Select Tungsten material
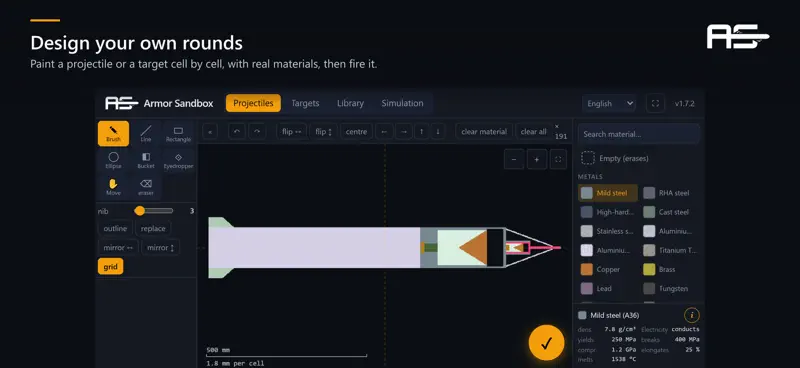Viewport: 800px width, 368px height. pos(669,288)
